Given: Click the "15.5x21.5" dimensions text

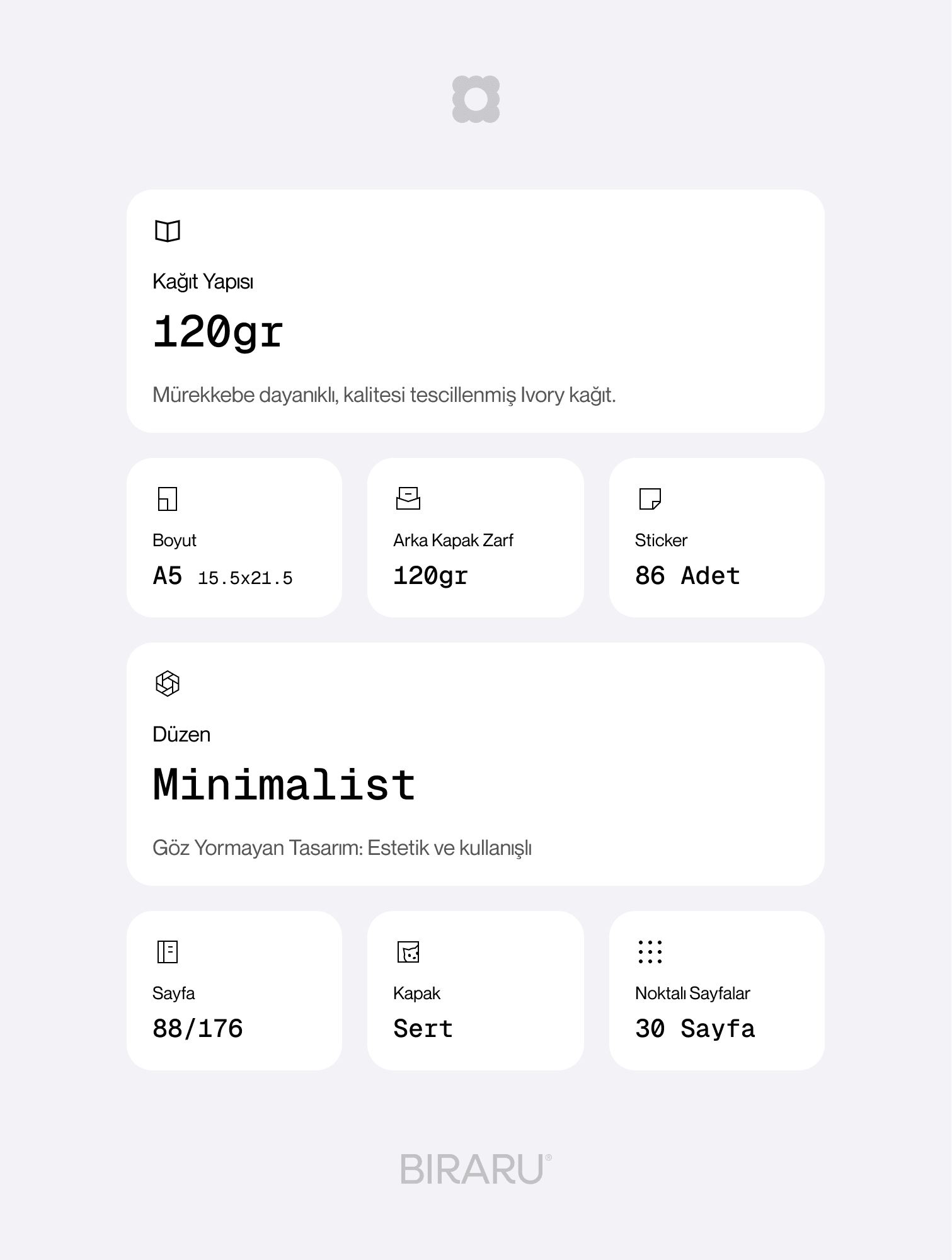Looking at the screenshot, I should [x=245, y=578].
